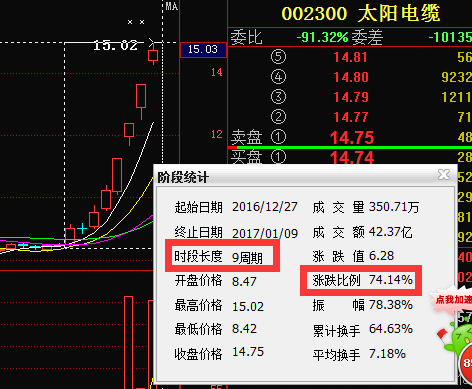Viewport: 472px width, 389px height.
Task: Close the 阶段统计 dialog
Action: point(444,174)
